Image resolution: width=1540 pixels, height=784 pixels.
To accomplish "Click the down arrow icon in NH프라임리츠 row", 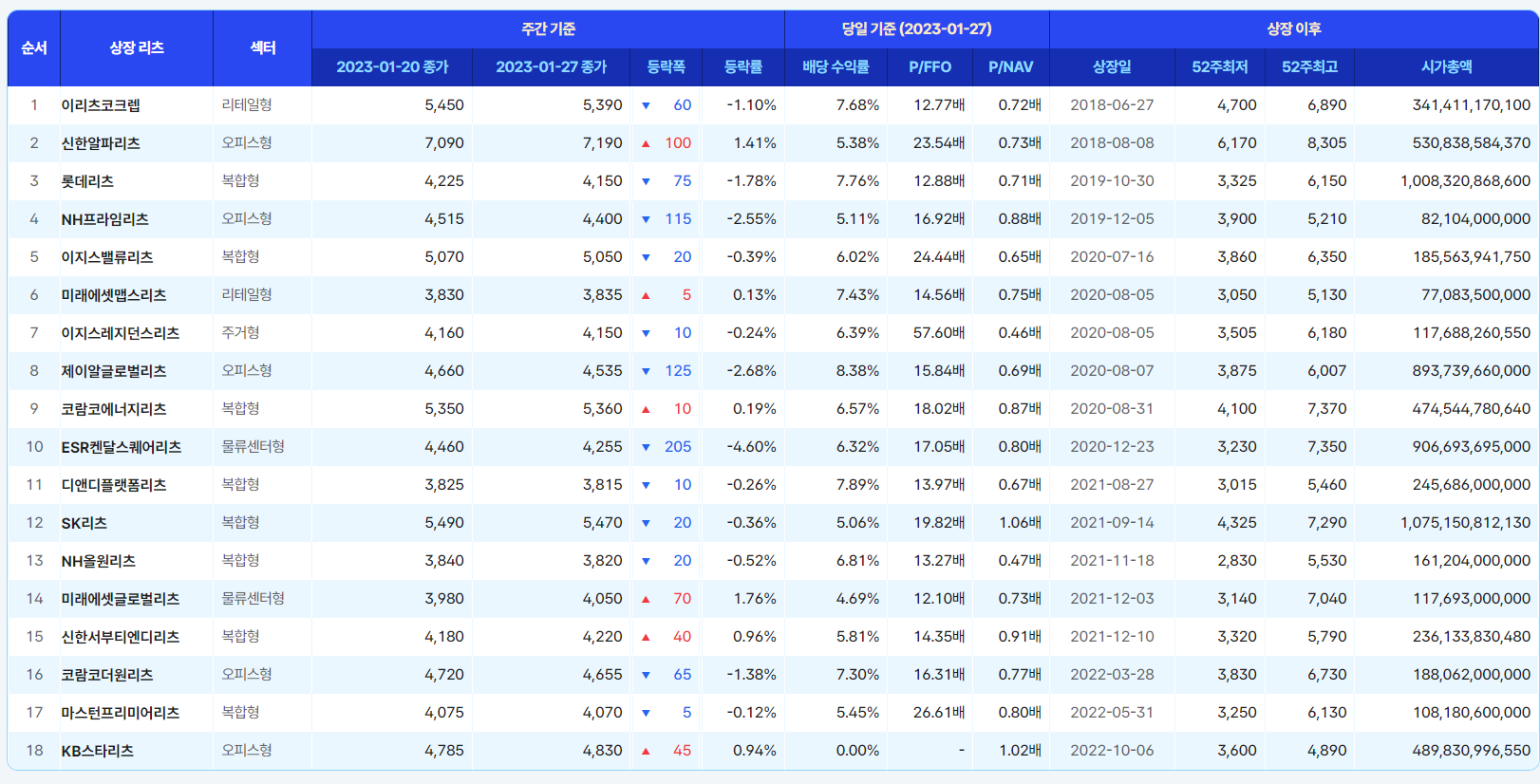I will (646, 219).
